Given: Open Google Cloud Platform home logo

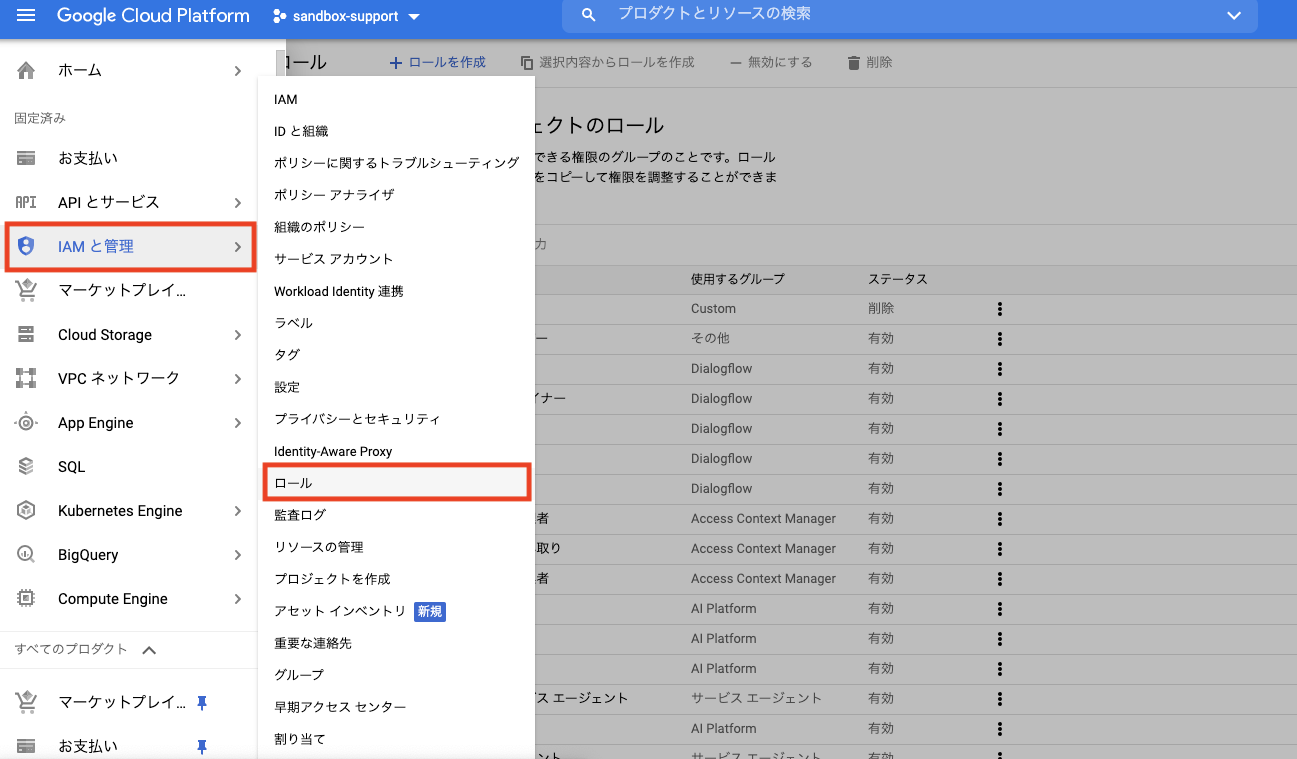Looking at the screenshot, I should (x=153, y=16).
